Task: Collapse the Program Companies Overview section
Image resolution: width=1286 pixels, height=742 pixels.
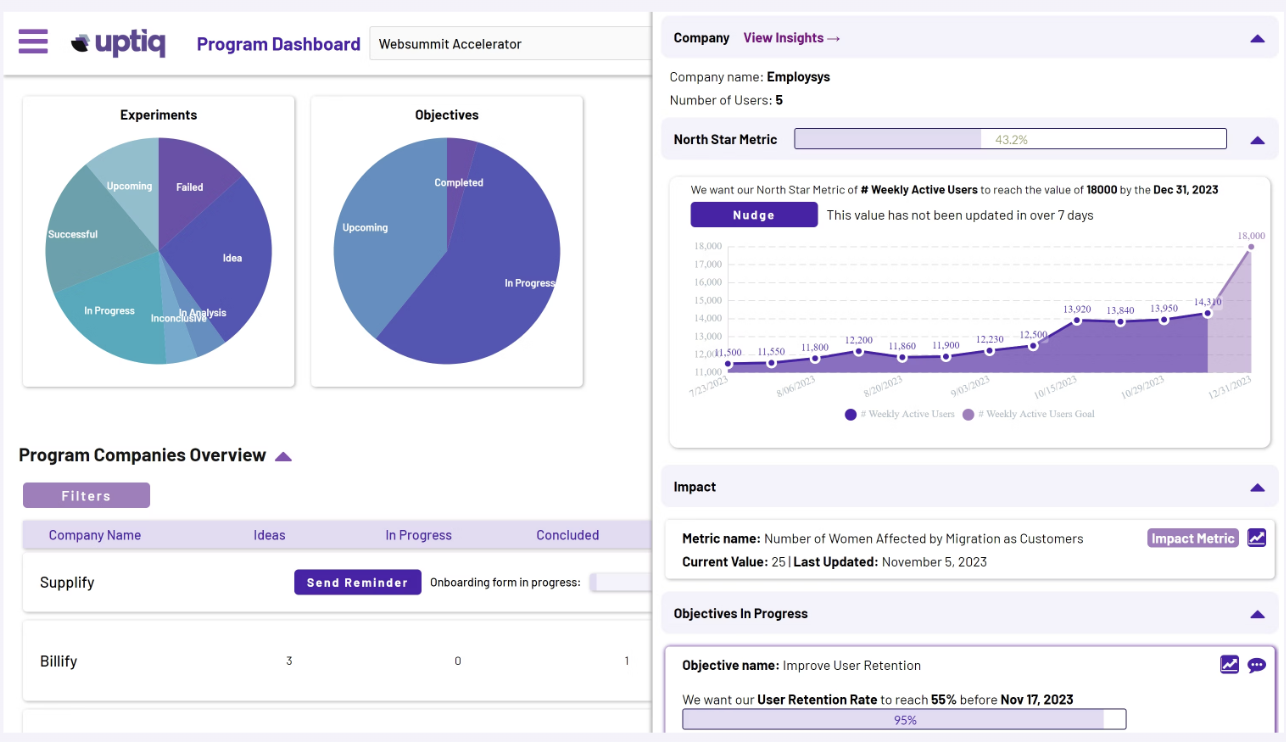Action: [x=282, y=455]
